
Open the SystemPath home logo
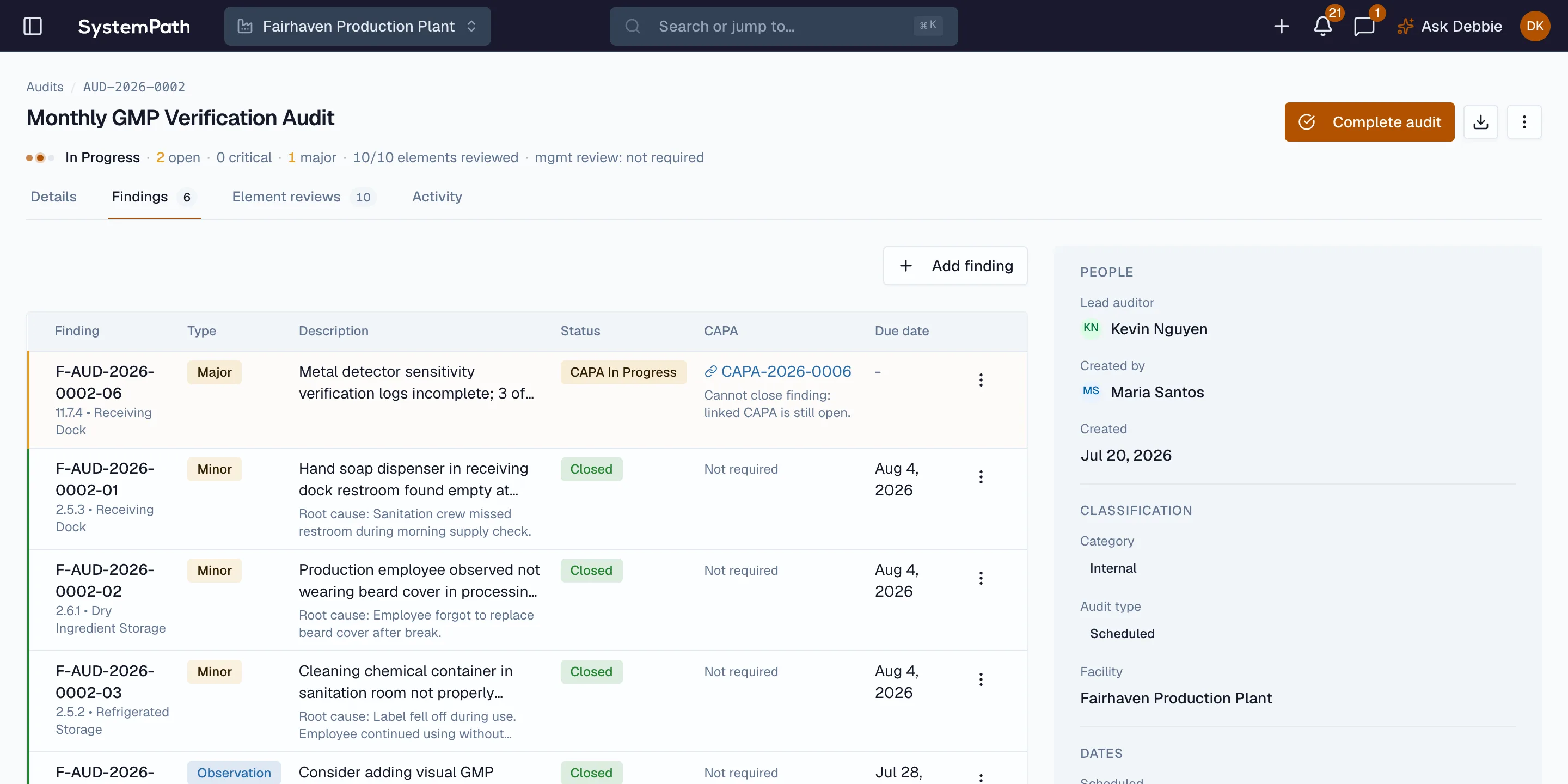pyautogui.click(x=134, y=26)
